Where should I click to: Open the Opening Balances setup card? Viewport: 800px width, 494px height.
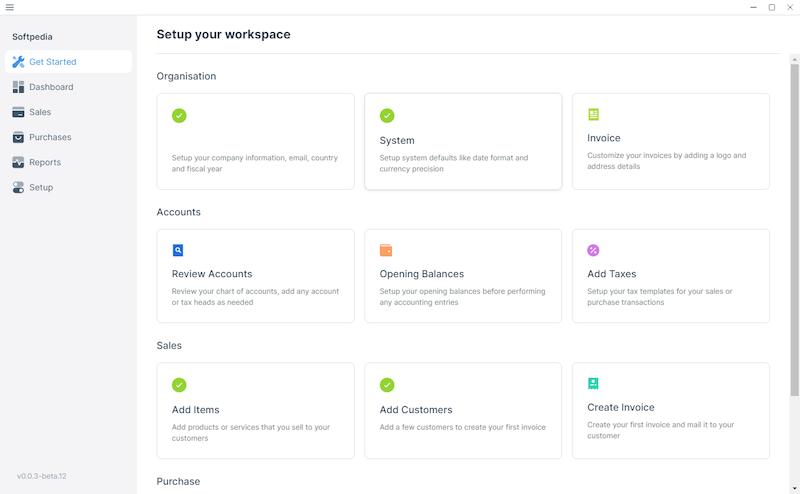[463, 276]
